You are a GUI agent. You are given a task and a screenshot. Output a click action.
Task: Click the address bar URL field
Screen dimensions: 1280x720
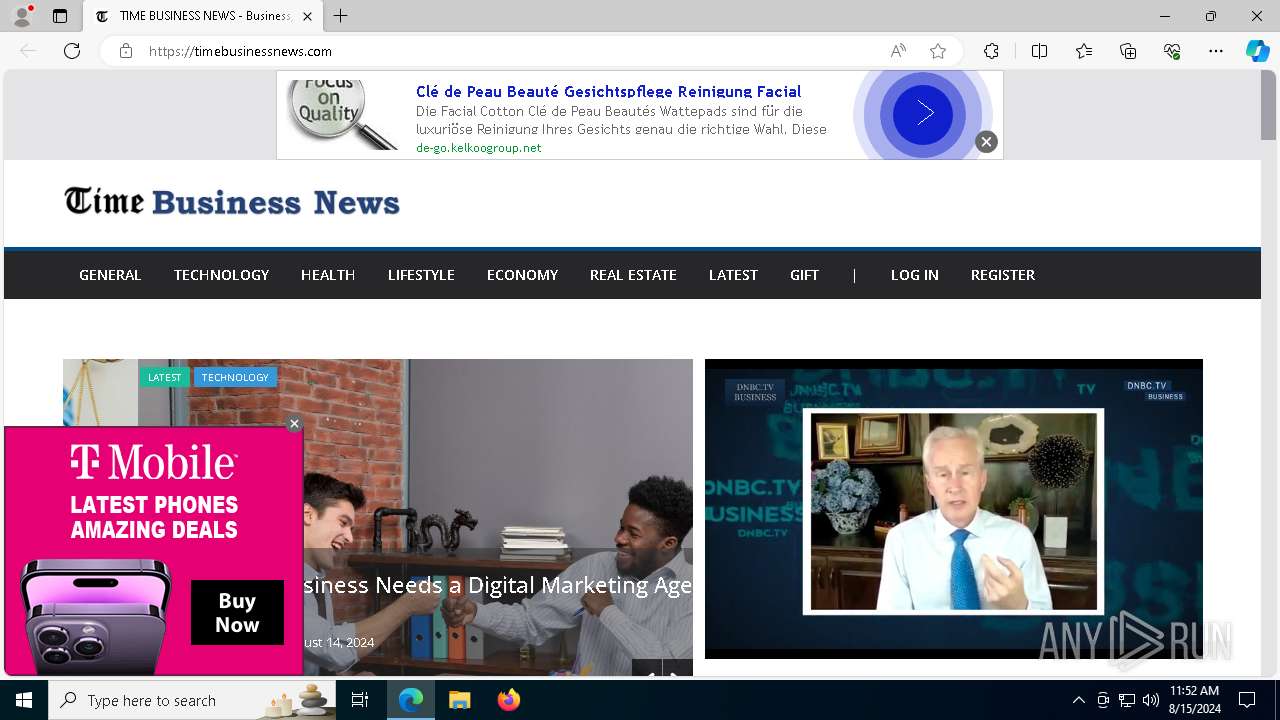click(510, 51)
